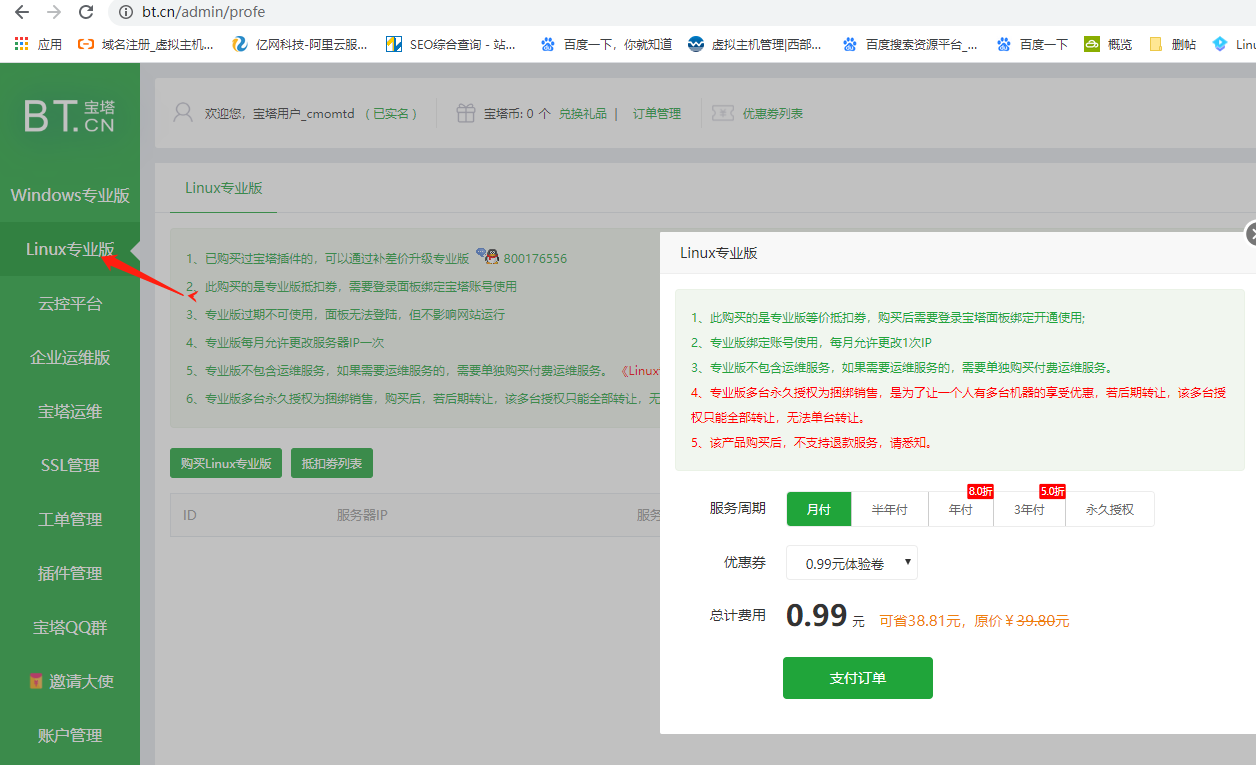Reload the page with the refresh icon
The image size is (1256, 765).
[86, 12]
